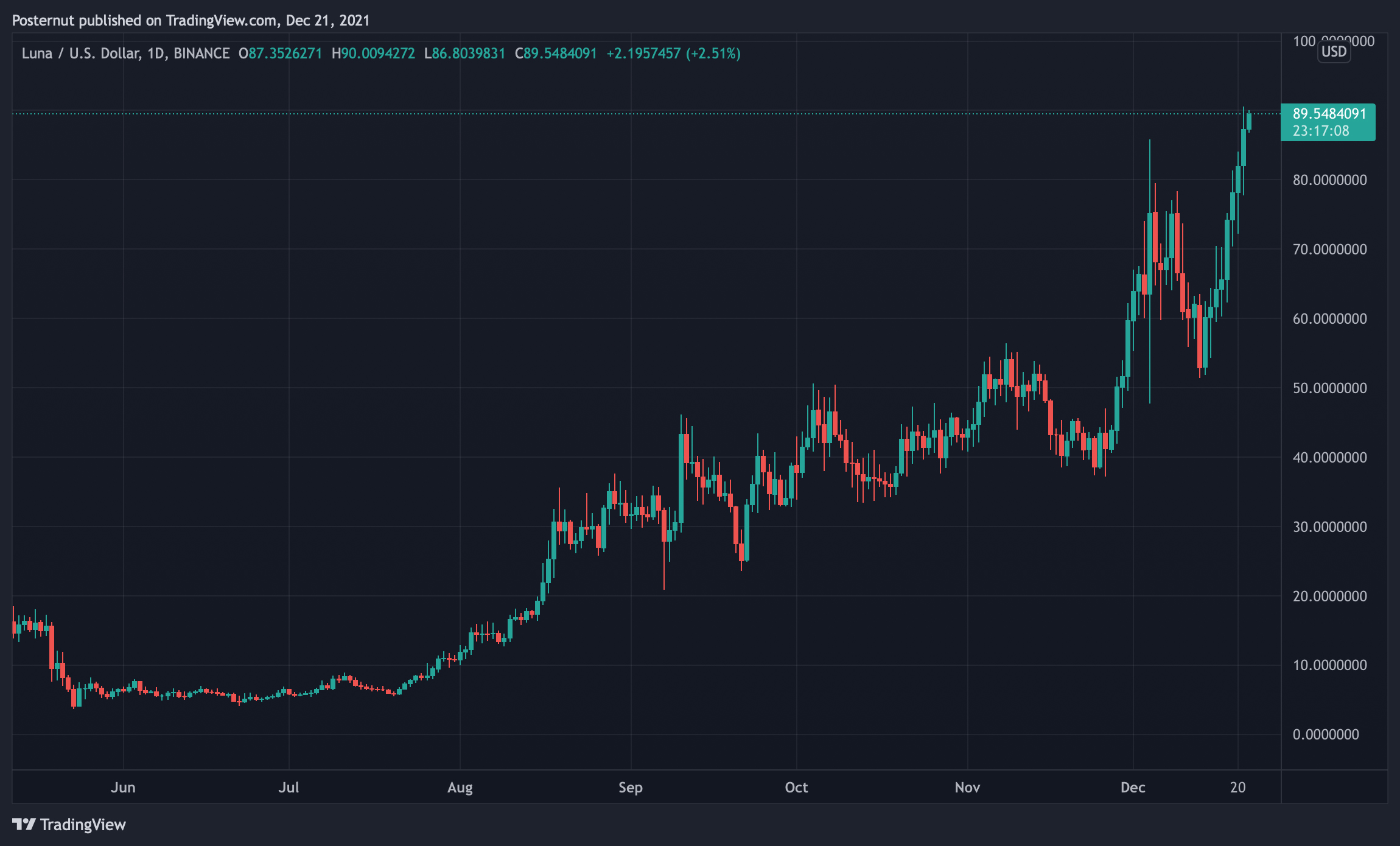
Task: Click the 30.0000000 price axis label
Action: pos(1329,527)
